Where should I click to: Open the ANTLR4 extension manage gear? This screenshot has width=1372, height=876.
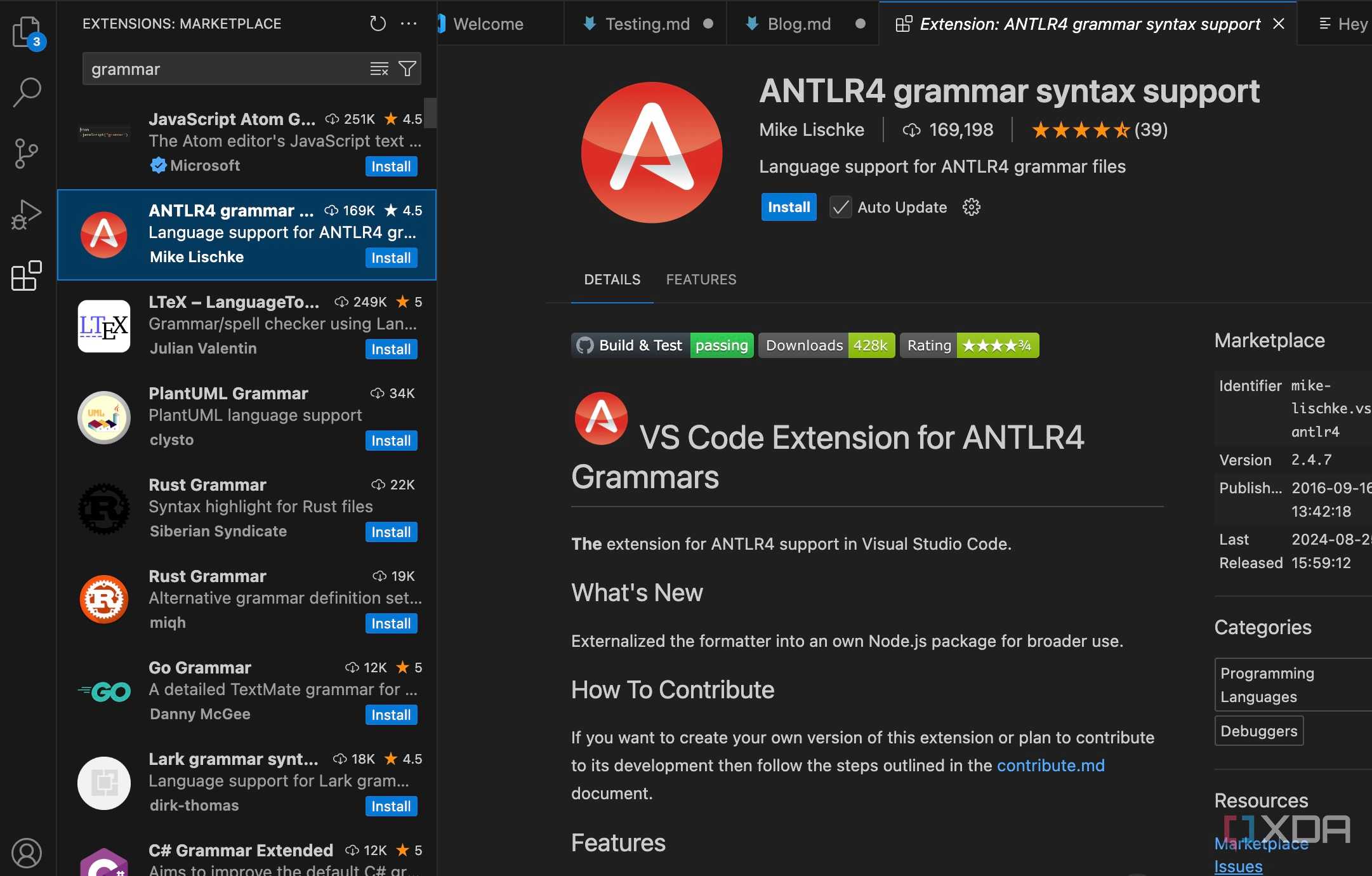pos(971,207)
